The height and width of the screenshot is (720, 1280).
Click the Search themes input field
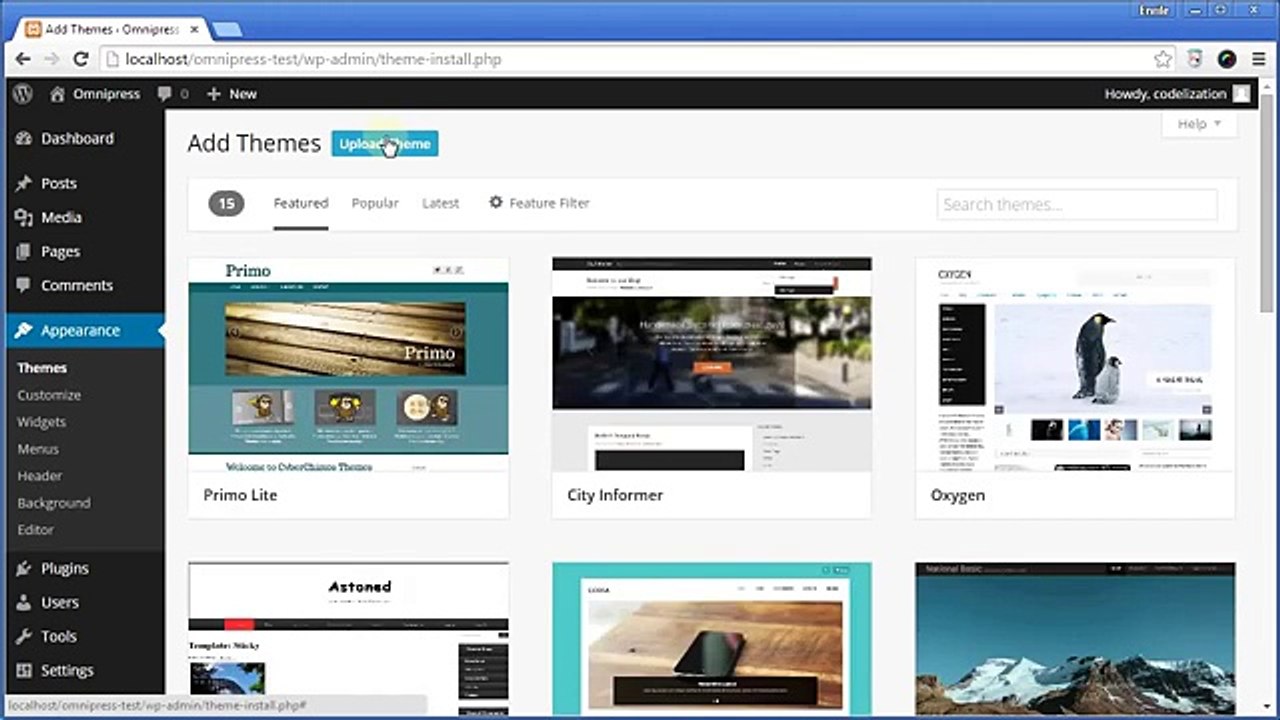click(1077, 204)
